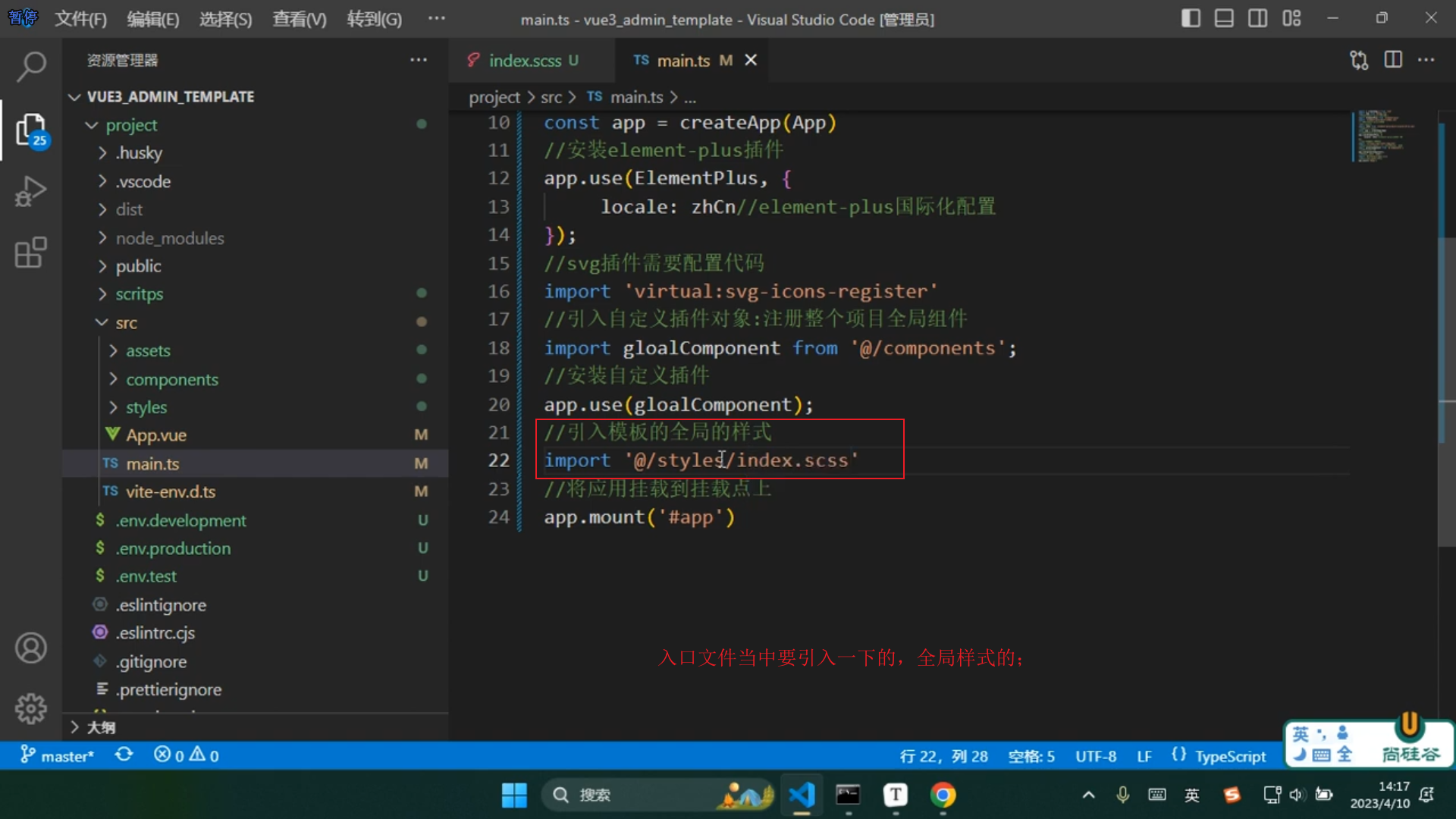Open the 查看(V) menu

299,19
